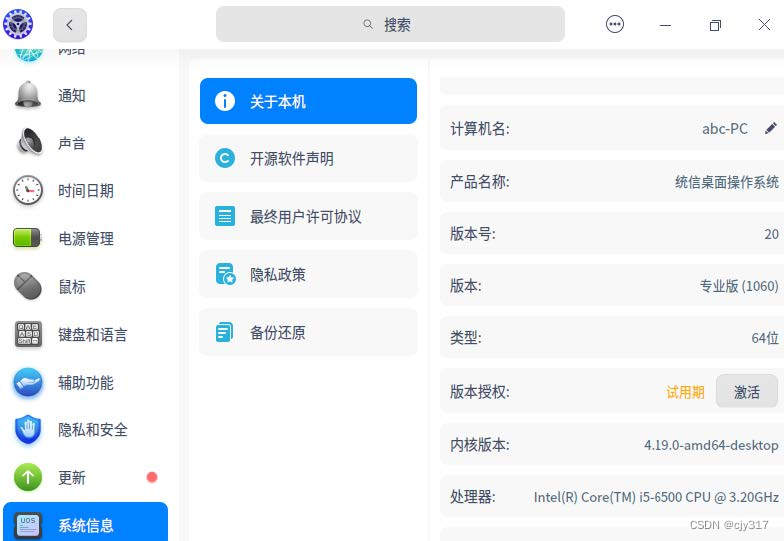Viewport: 784px width, 541px height.
Task: Click the 隐私政策 icon
Action: (x=225, y=274)
